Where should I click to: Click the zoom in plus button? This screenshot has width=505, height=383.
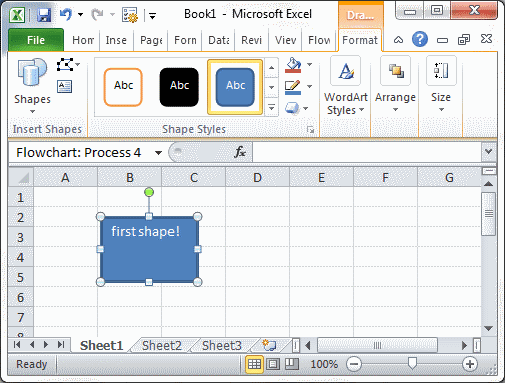tap(470, 364)
